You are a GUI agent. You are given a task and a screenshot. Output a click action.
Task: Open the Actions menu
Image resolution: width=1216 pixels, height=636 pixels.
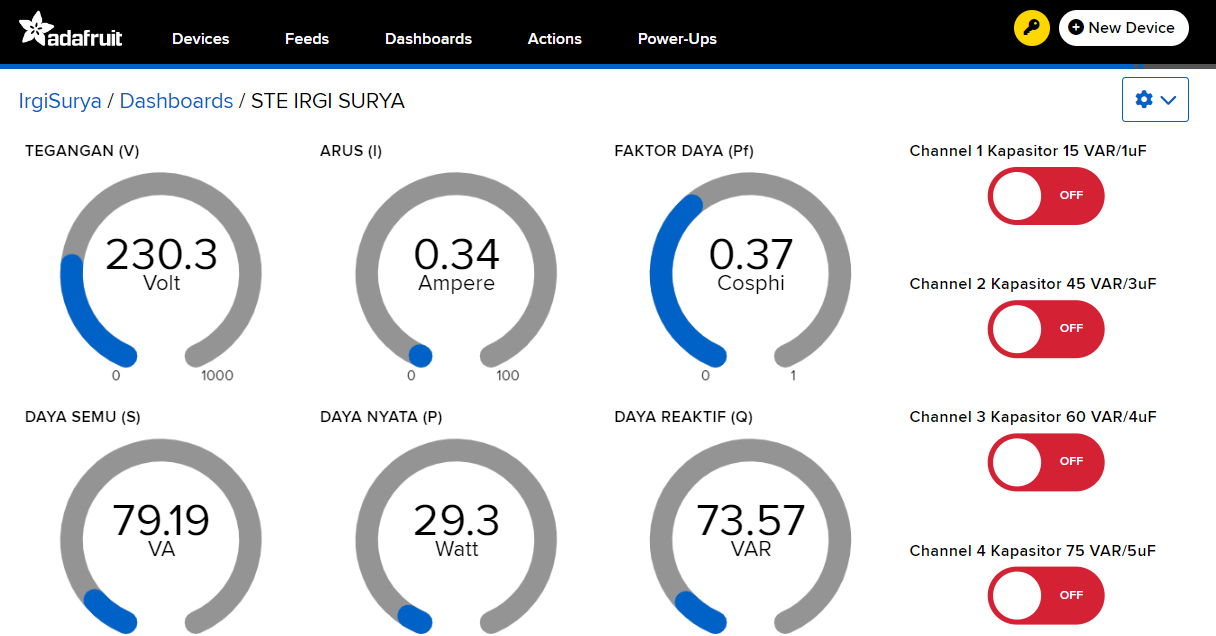[554, 39]
